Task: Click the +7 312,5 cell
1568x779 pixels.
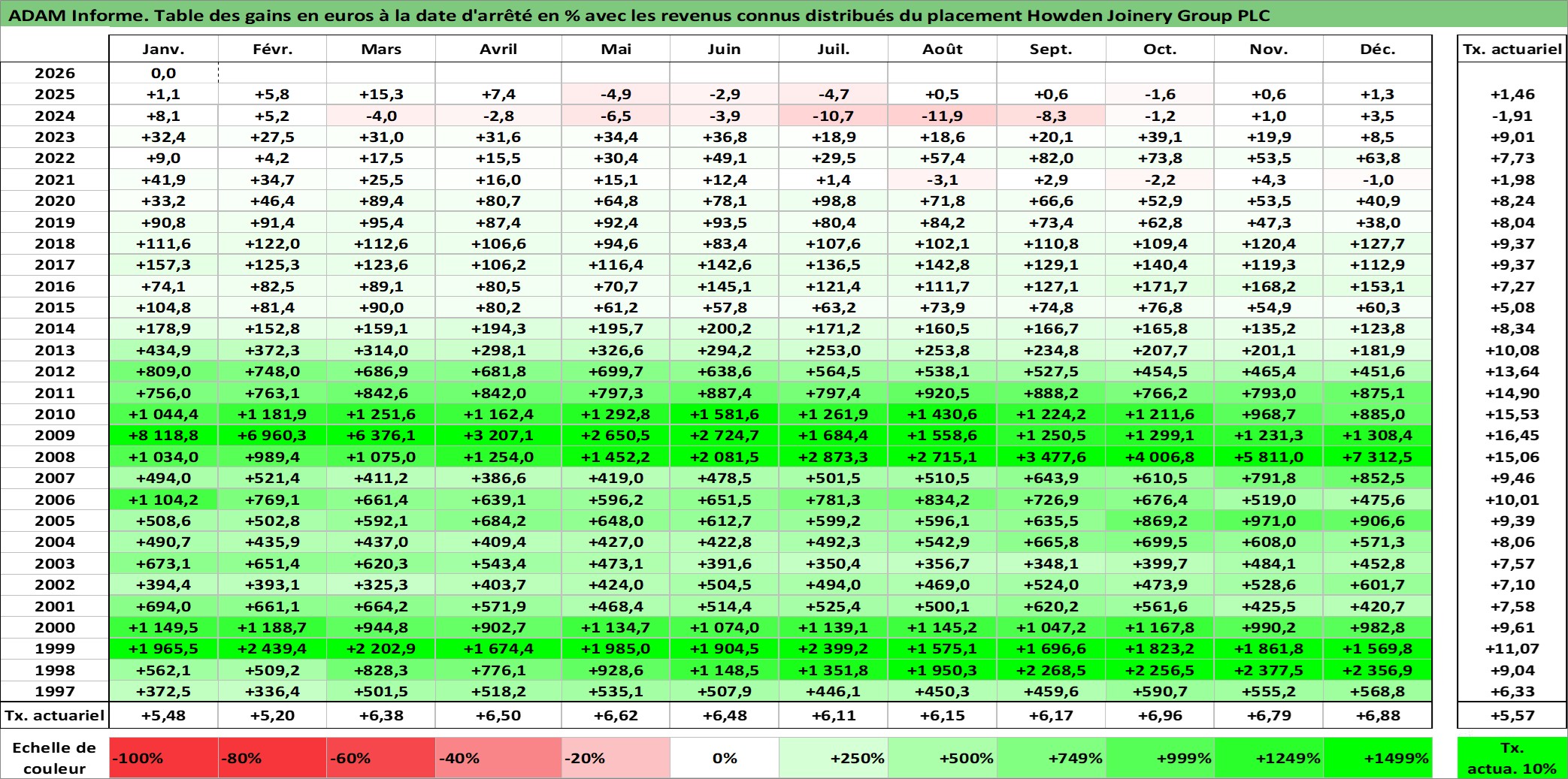Action: coord(1378,457)
